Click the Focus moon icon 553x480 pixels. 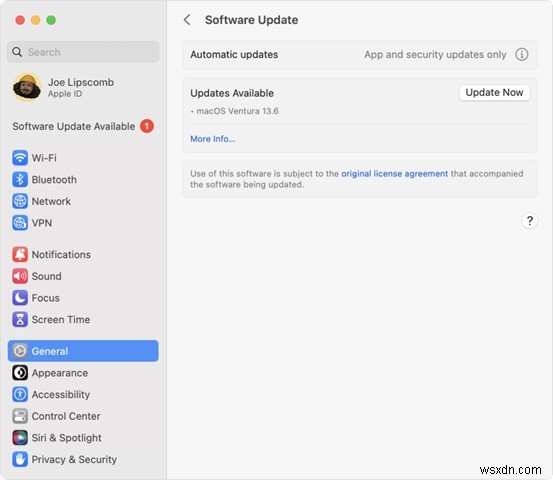coord(20,298)
